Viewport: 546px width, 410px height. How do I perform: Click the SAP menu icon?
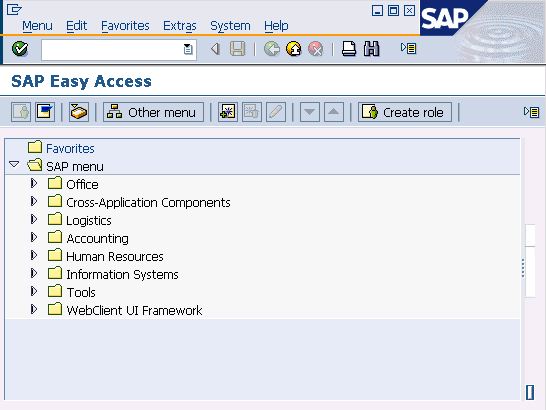click(x=45, y=112)
